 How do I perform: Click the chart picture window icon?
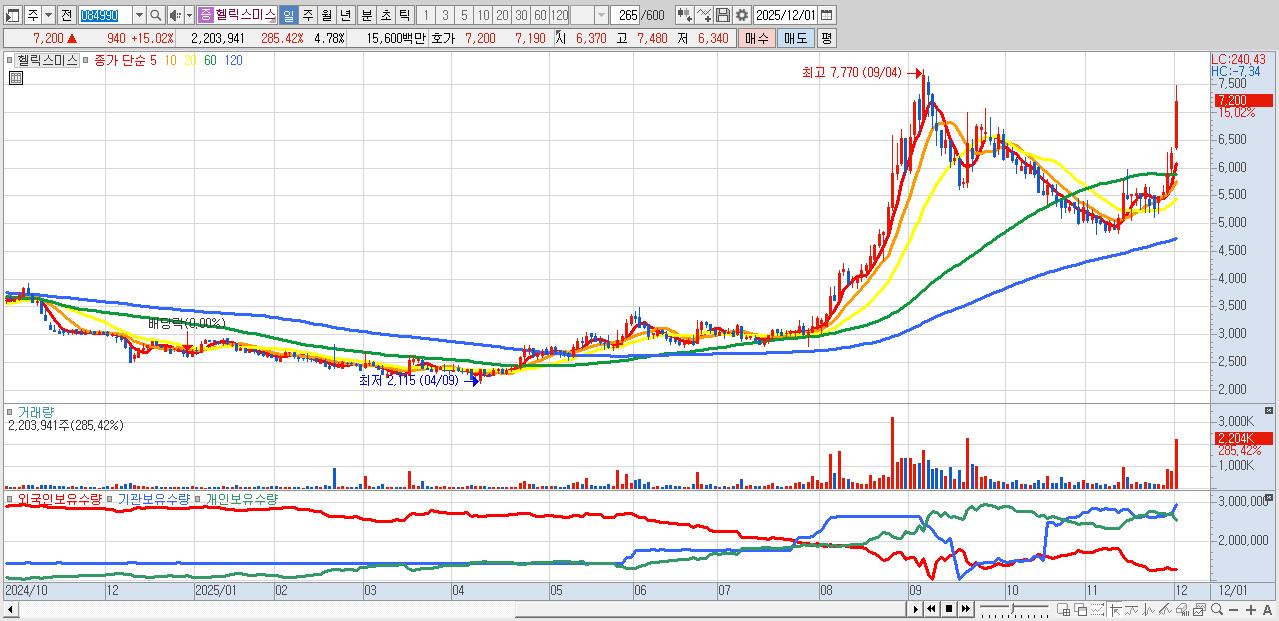coord(1199,609)
